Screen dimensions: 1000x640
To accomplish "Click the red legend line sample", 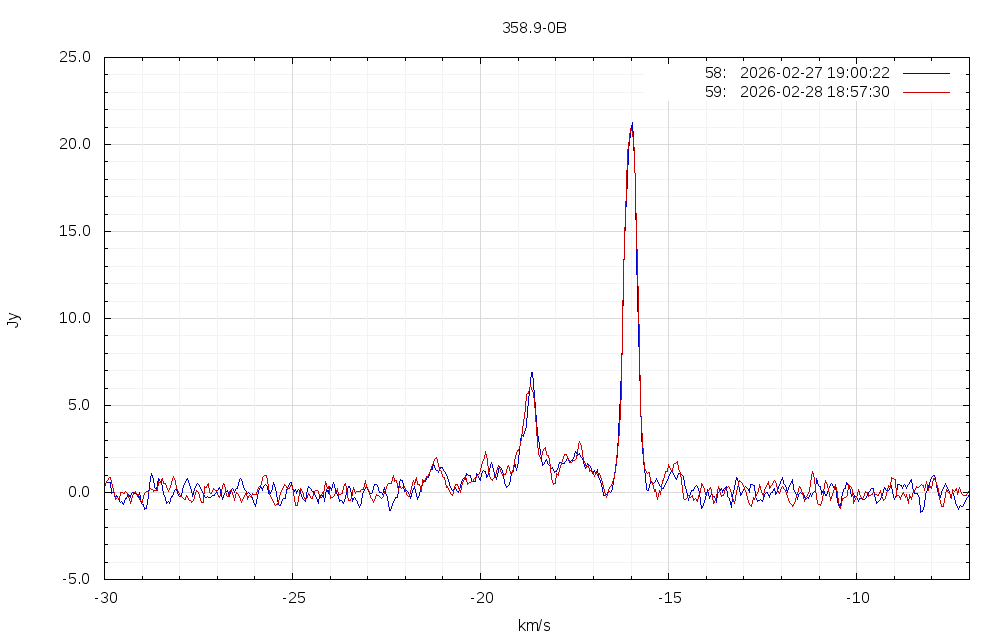I will 925,92.
